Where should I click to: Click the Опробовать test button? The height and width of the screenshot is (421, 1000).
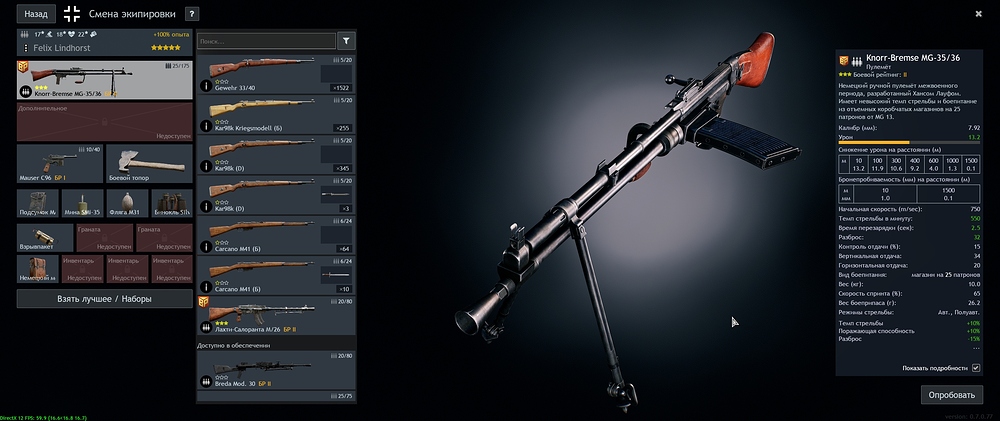point(951,395)
